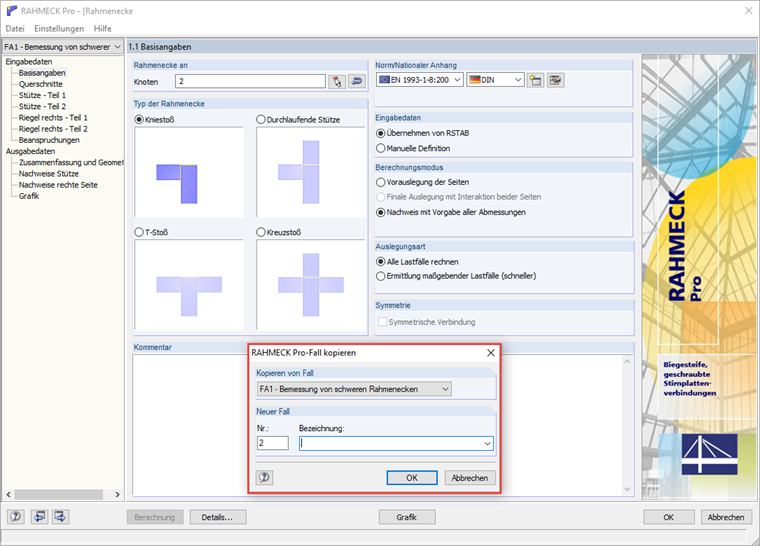Open EN 1993-1-8 norm dropdown
Image resolution: width=760 pixels, height=546 pixels.
420,80
